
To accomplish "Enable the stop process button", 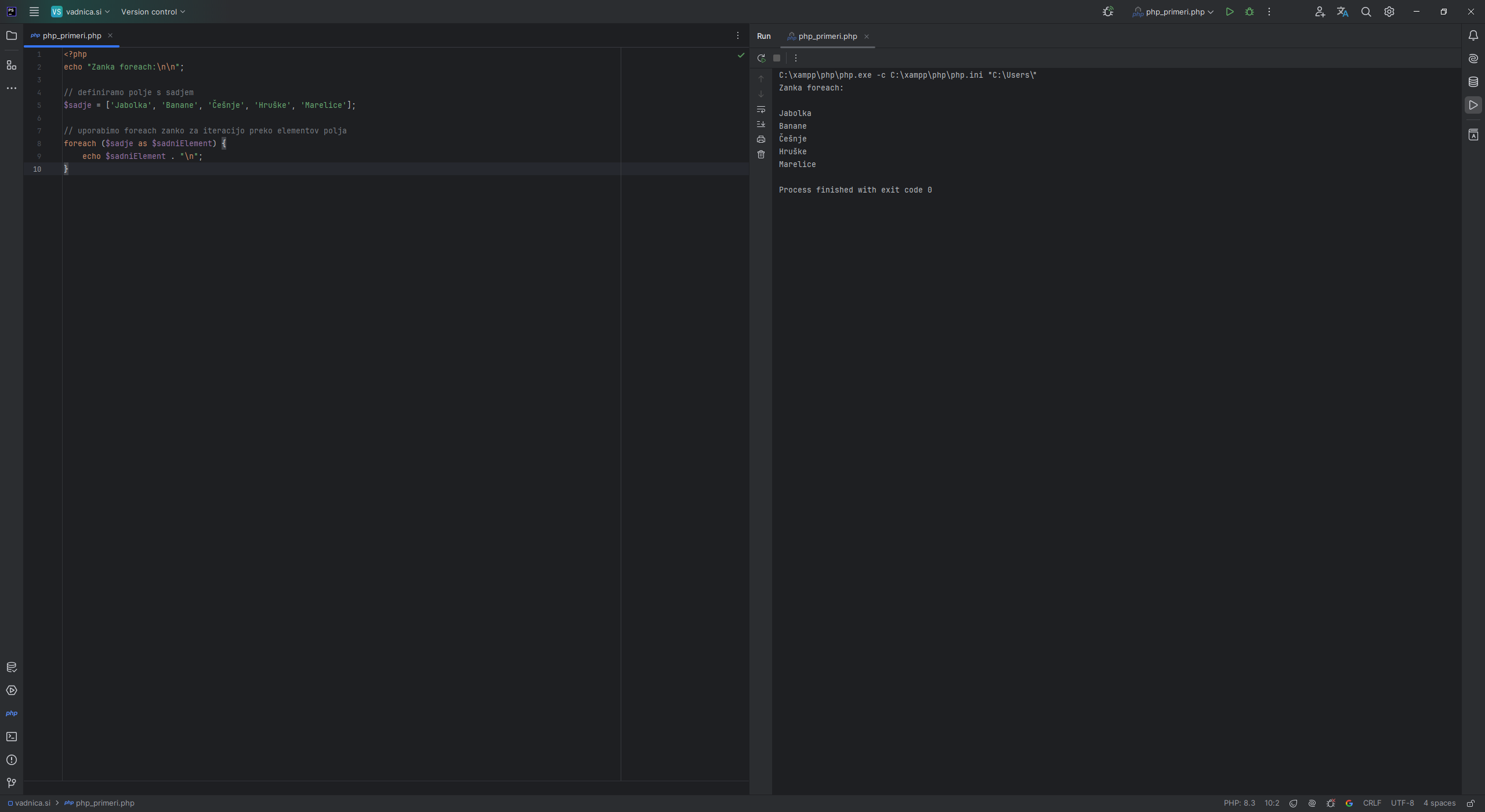I will click(777, 57).
